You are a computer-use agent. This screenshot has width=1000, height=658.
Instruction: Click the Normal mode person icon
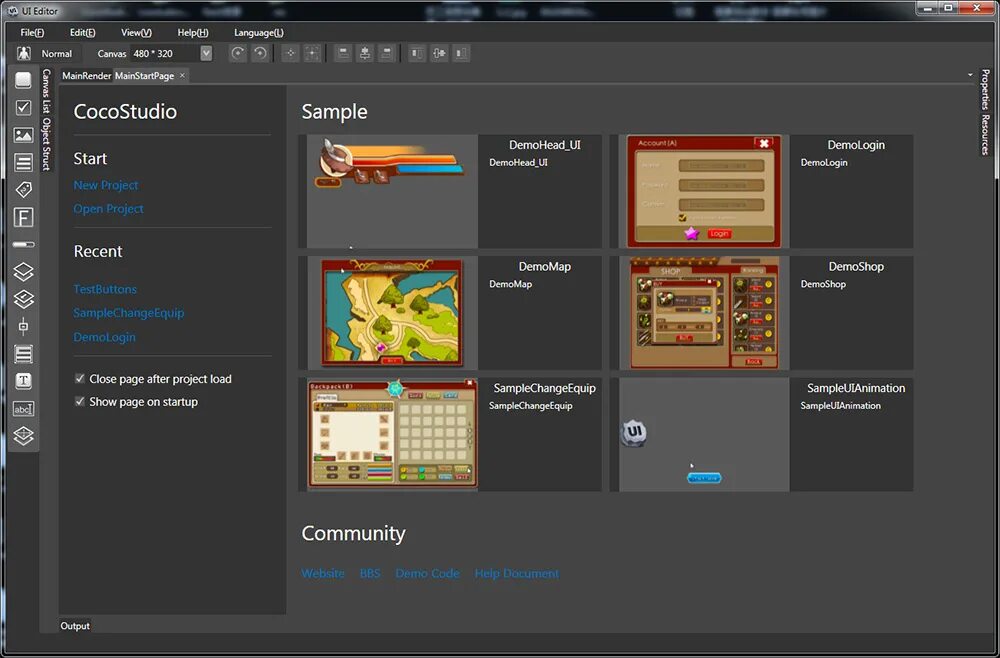(x=24, y=54)
